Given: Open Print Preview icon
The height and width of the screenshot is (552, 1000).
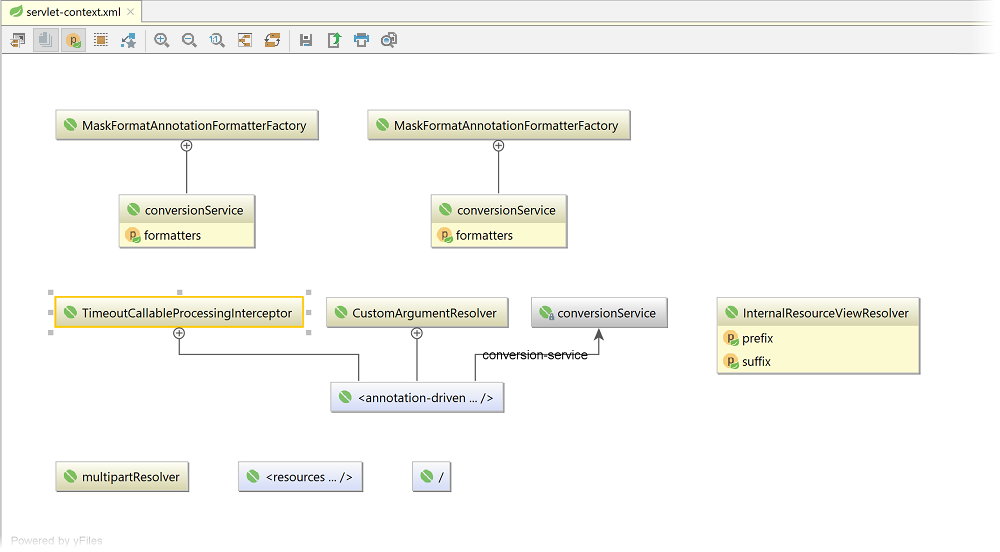Looking at the screenshot, I should [389, 40].
